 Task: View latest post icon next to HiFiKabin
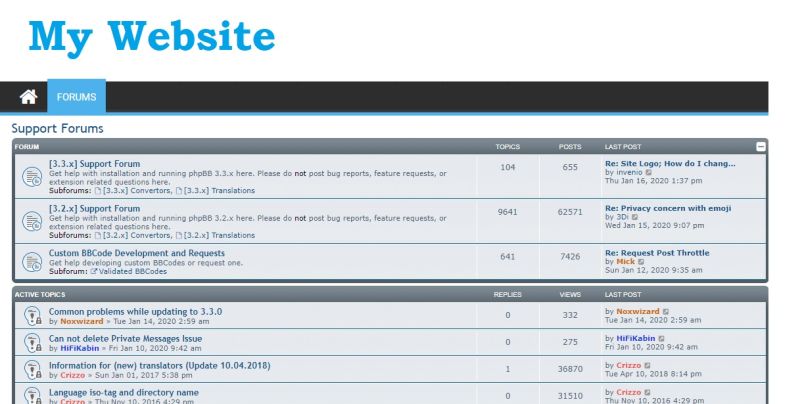pos(662,339)
